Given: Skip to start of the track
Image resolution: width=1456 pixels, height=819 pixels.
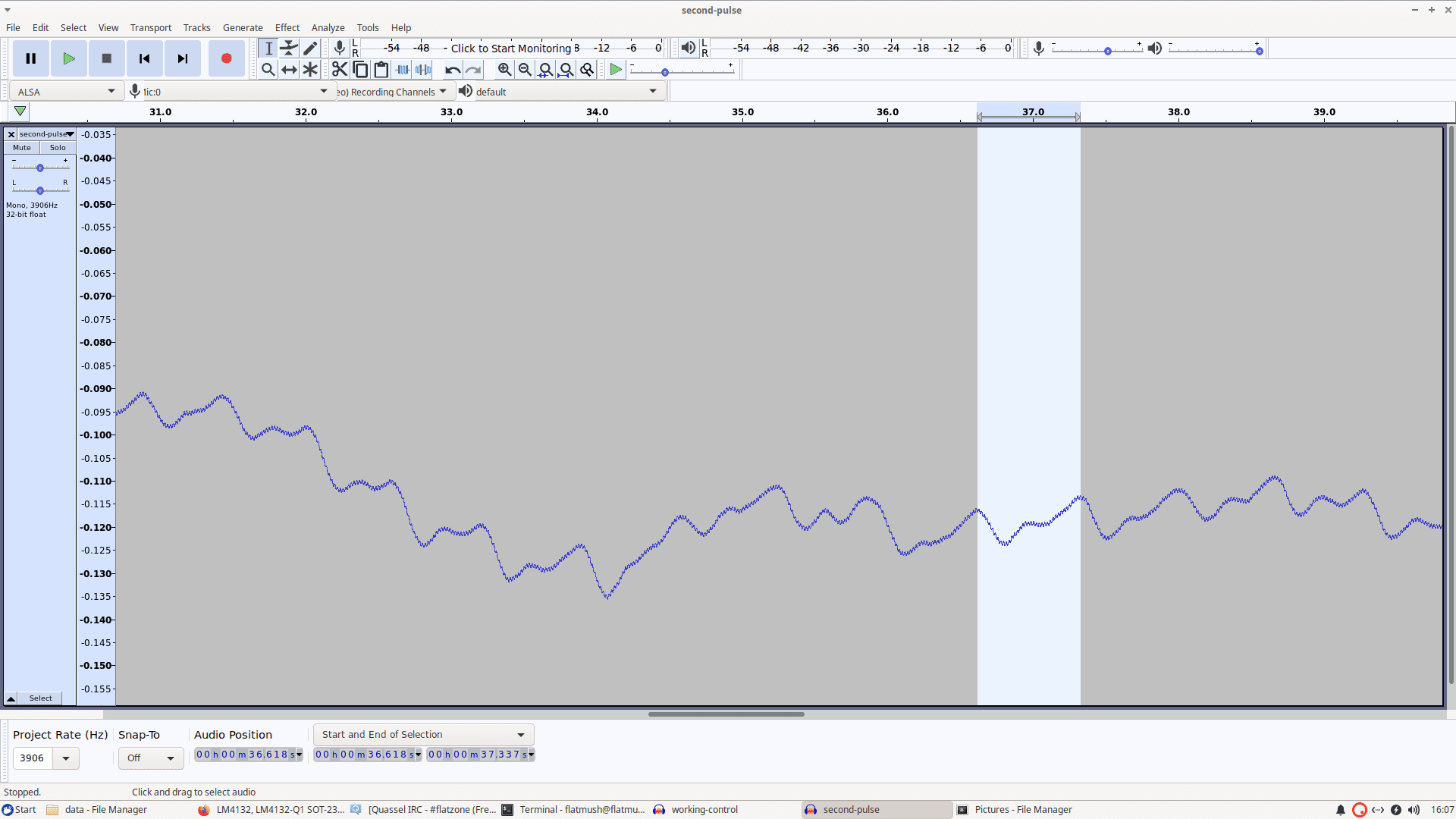Looking at the screenshot, I should coord(145,58).
